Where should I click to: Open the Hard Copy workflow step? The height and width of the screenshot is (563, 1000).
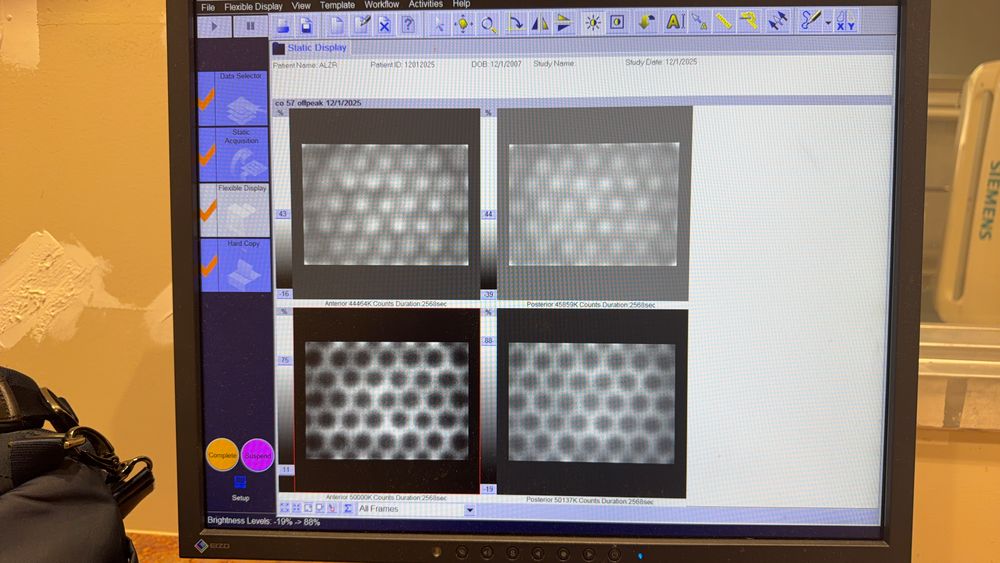pos(235,265)
